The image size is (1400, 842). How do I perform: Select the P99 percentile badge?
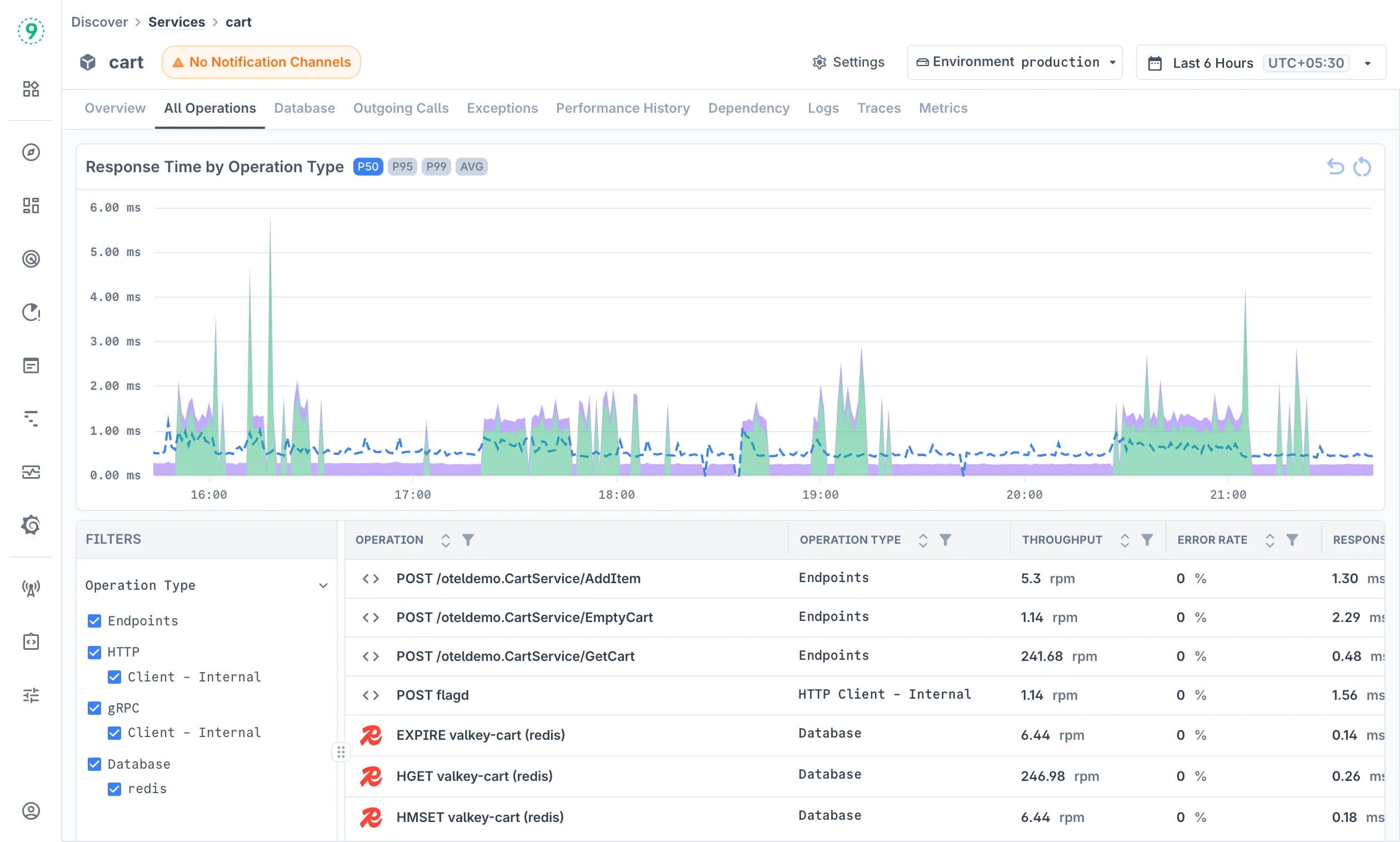[436, 167]
